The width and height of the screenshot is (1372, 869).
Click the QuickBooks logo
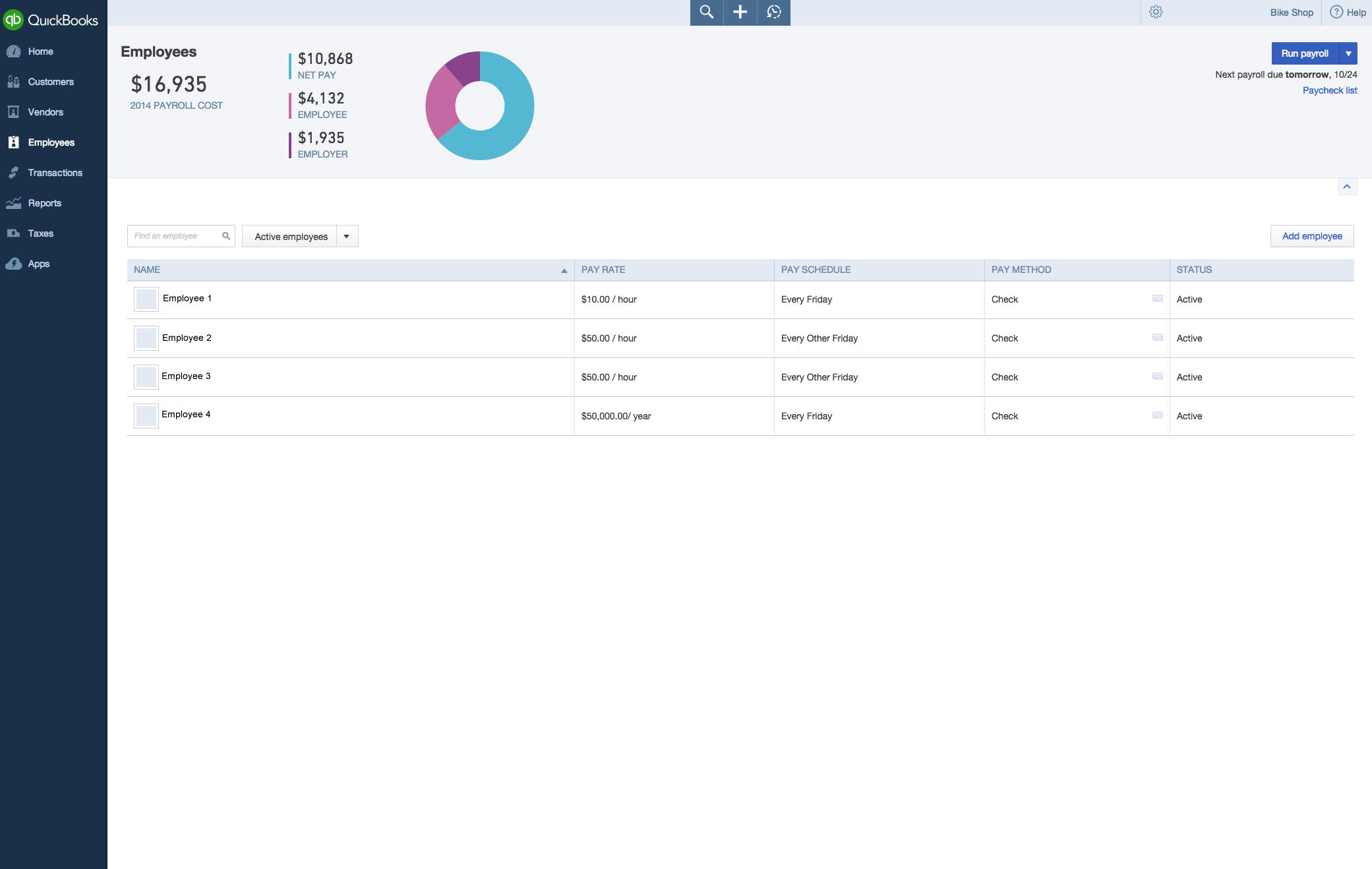[x=51, y=20]
